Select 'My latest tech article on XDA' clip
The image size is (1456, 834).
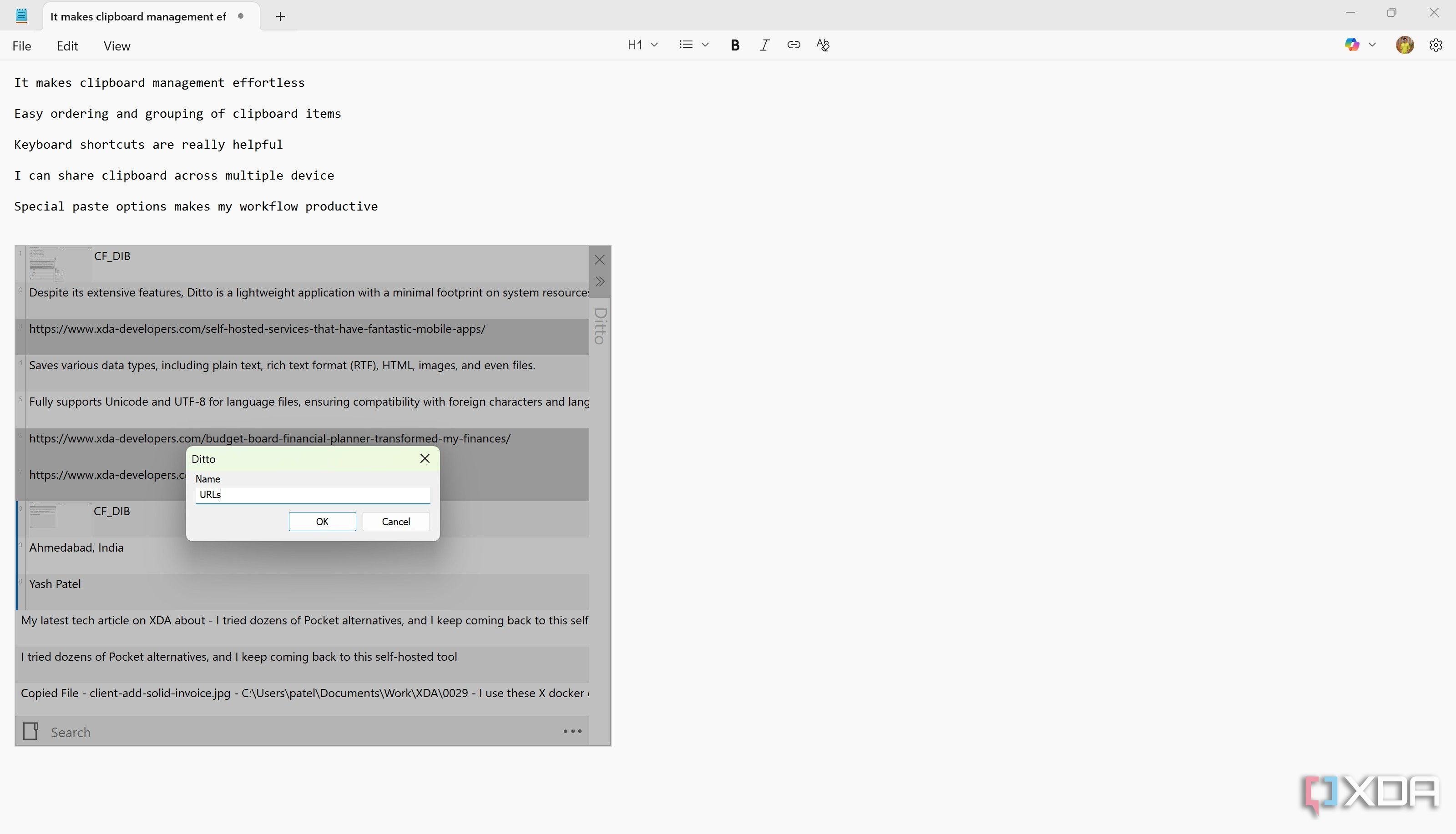(x=303, y=628)
